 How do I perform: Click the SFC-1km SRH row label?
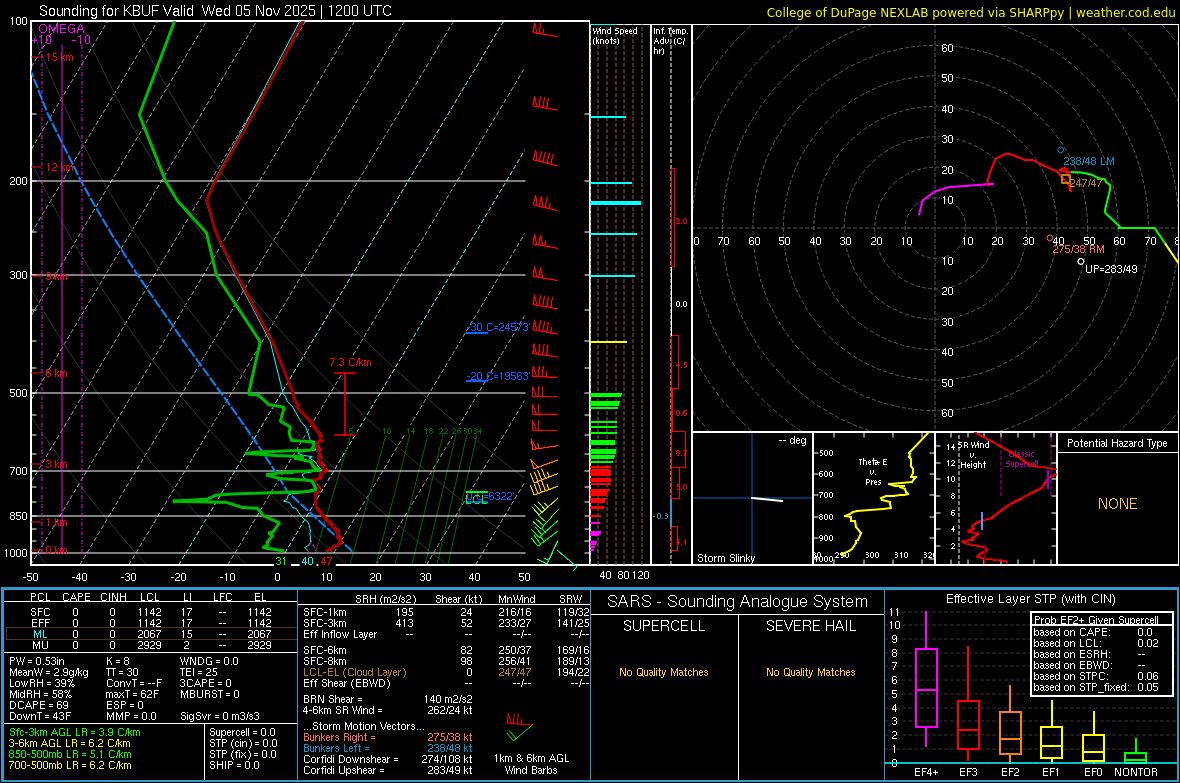point(324,612)
